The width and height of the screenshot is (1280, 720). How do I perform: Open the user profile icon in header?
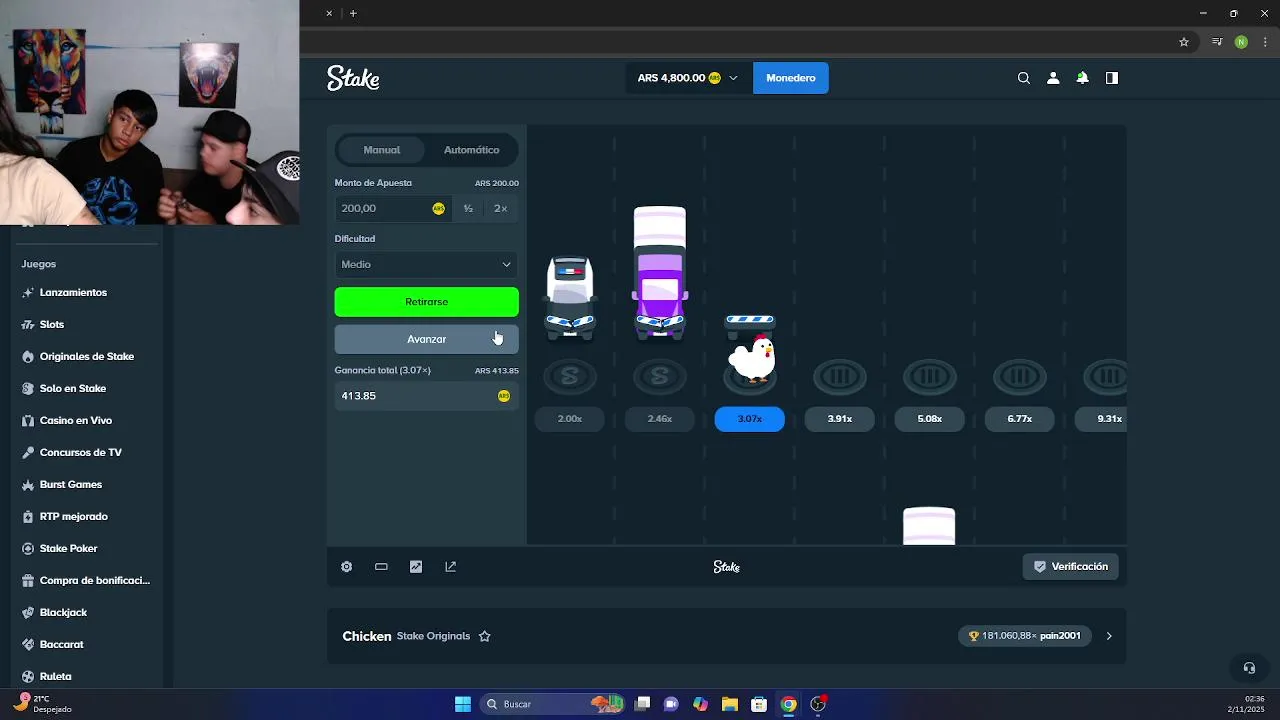1053,78
